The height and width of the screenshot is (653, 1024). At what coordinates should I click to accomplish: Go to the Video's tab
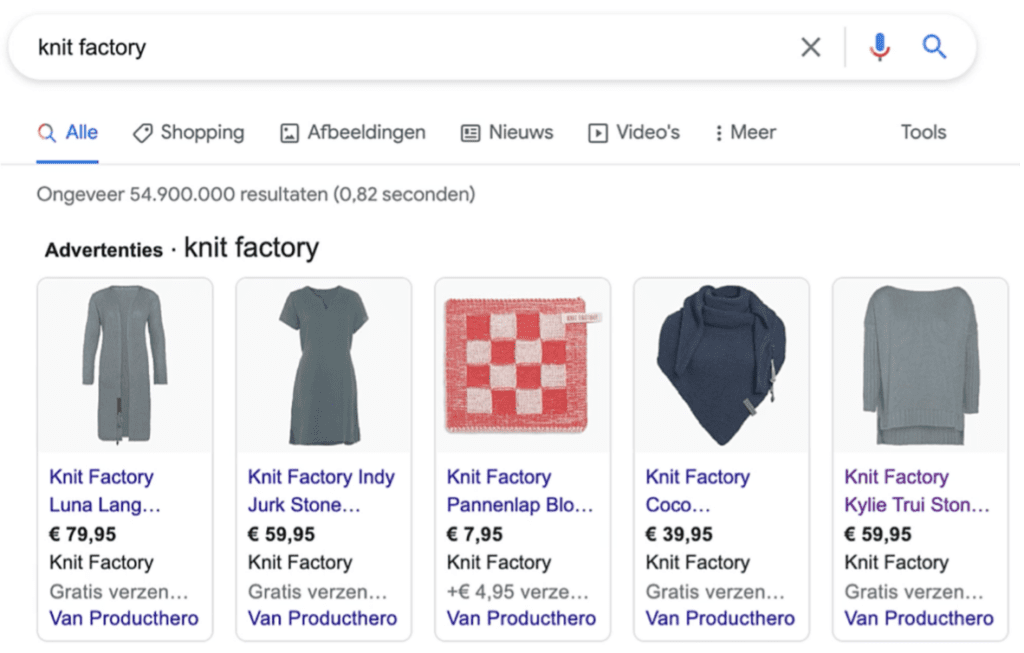[x=634, y=133]
